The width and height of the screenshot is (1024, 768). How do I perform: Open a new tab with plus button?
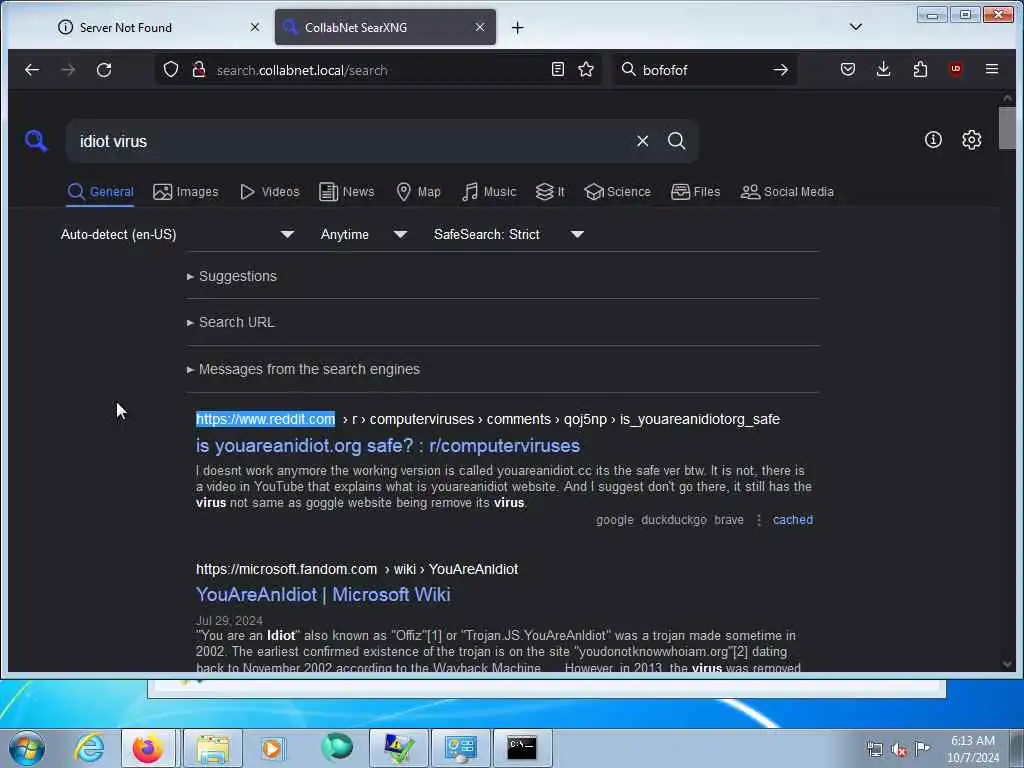pyautogui.click(x=517, y=27)
